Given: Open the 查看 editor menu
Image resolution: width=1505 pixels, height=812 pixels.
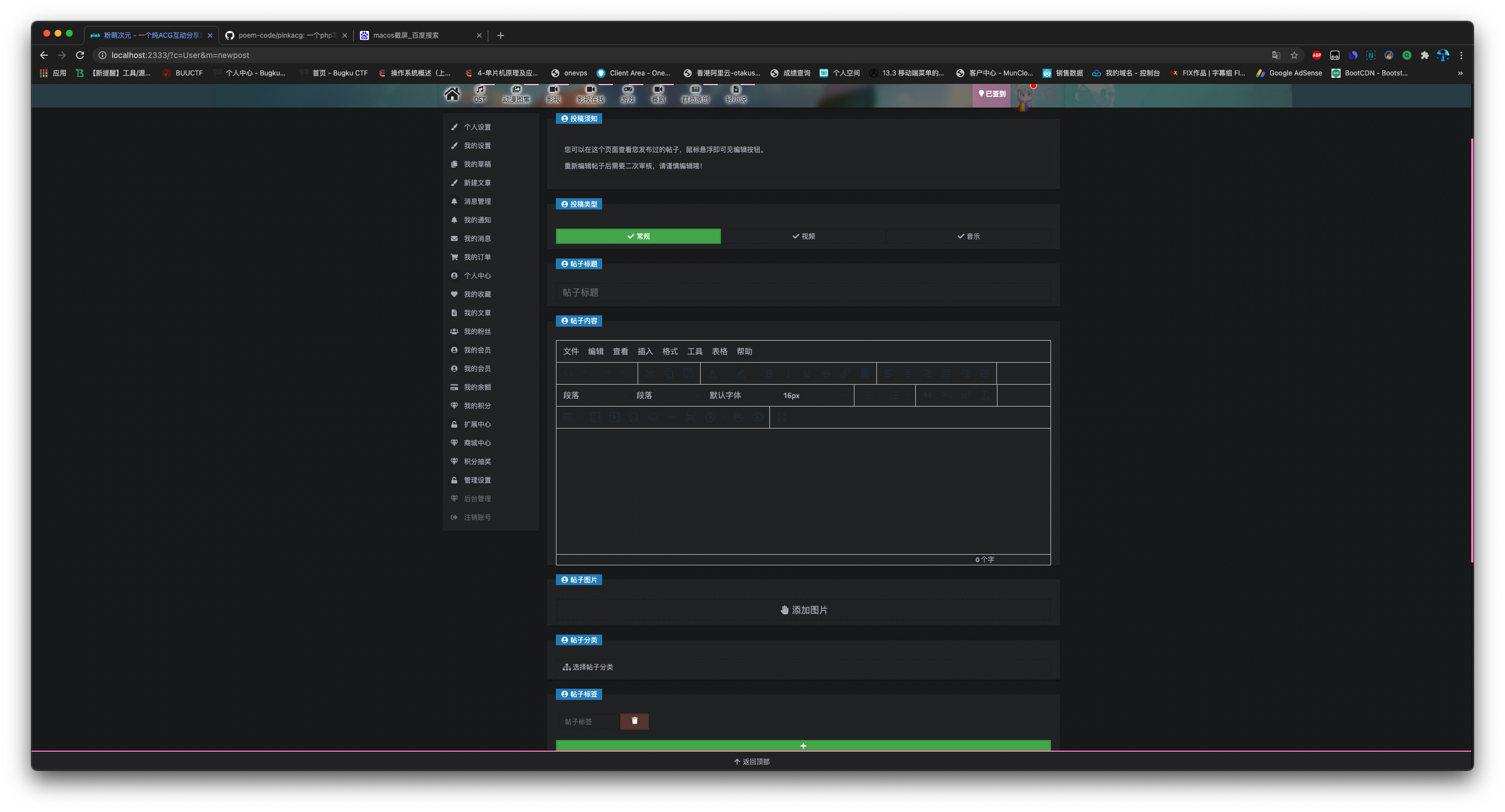Looking at the screenshot, I should click(x=621, y=351).
